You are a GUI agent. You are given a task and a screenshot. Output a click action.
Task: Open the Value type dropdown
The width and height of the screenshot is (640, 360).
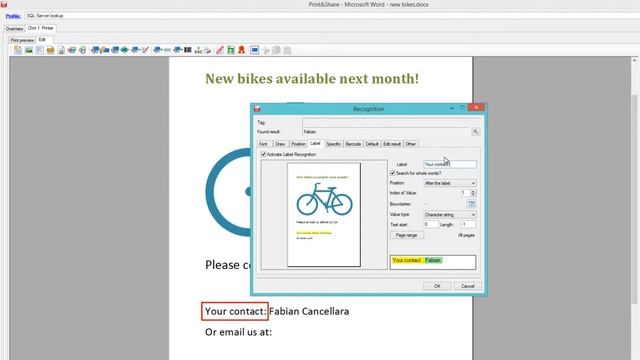coord(449,215)
